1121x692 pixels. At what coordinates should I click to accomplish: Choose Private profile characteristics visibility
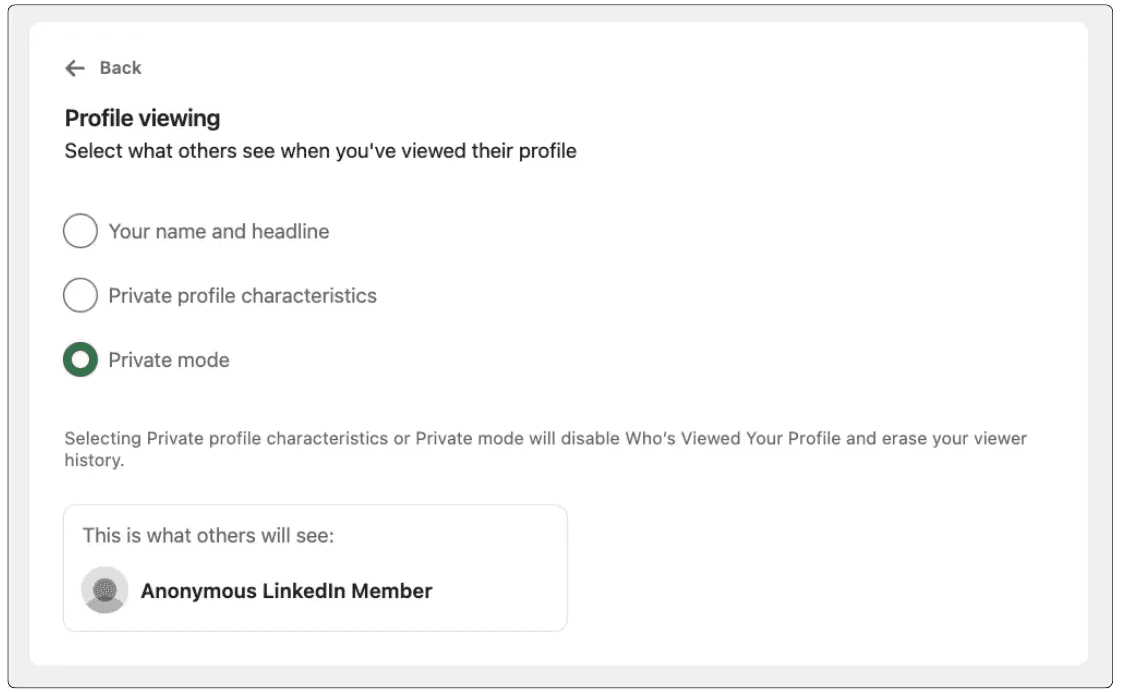pyautogui.click(x=80, y=295)
